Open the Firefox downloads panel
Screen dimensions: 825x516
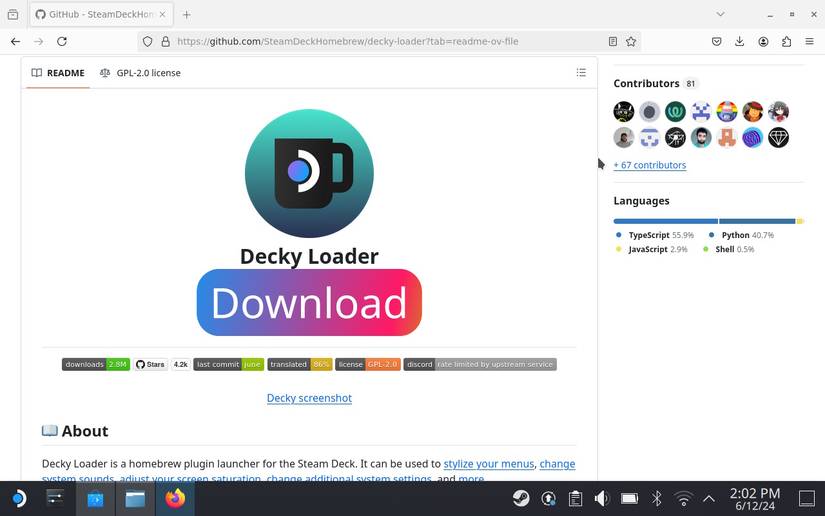point(740,41)
